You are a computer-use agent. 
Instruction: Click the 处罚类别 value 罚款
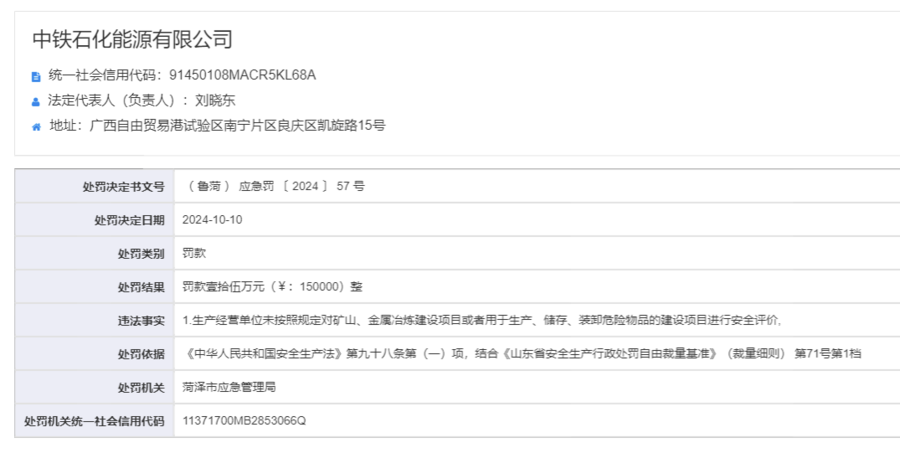(194, 253)
